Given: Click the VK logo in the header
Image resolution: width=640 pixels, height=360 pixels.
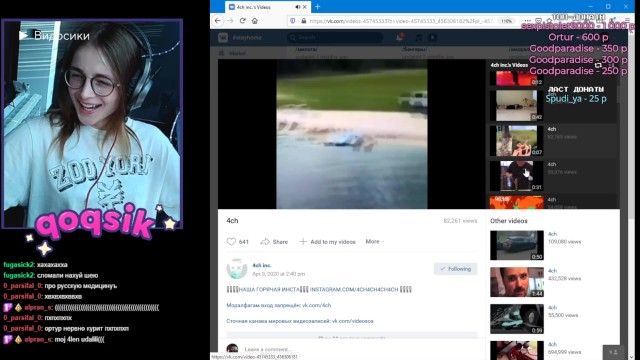Looking at the screenshot, I should (223, 38).
